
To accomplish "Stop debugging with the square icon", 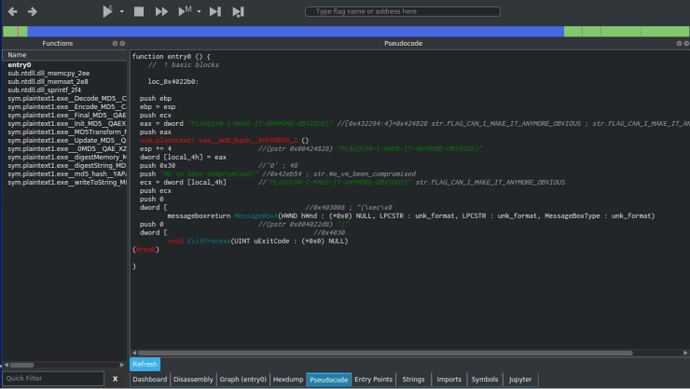I will coord(139,11).
